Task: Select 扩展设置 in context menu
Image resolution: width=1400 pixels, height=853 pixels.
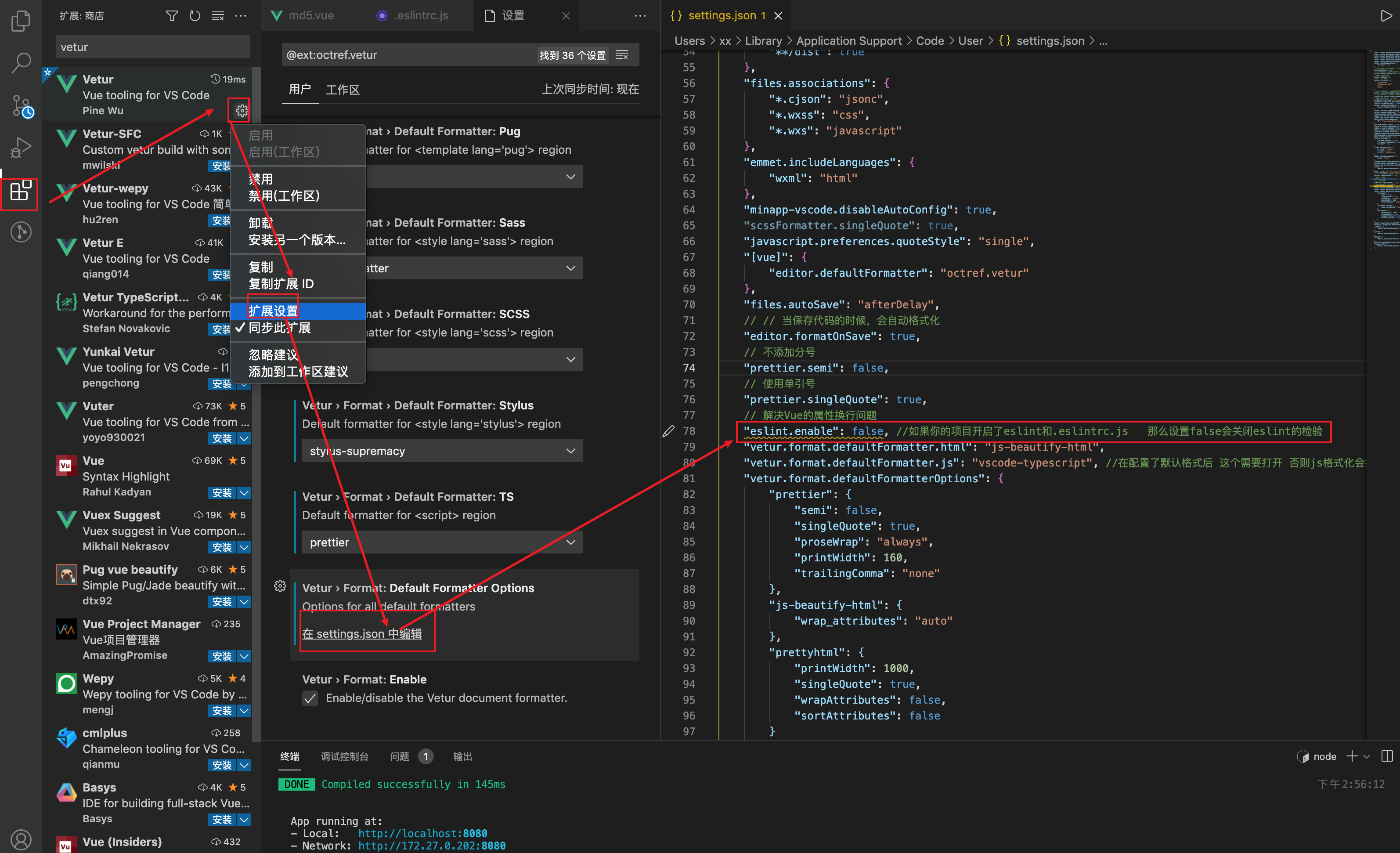Action: click(298, 311)
